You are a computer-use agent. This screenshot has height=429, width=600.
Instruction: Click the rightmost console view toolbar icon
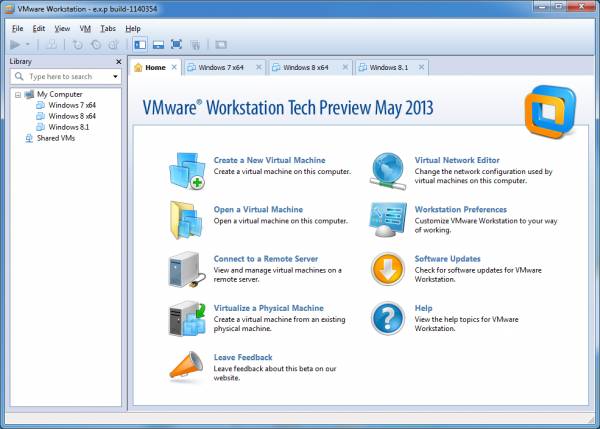pos(221,45)
